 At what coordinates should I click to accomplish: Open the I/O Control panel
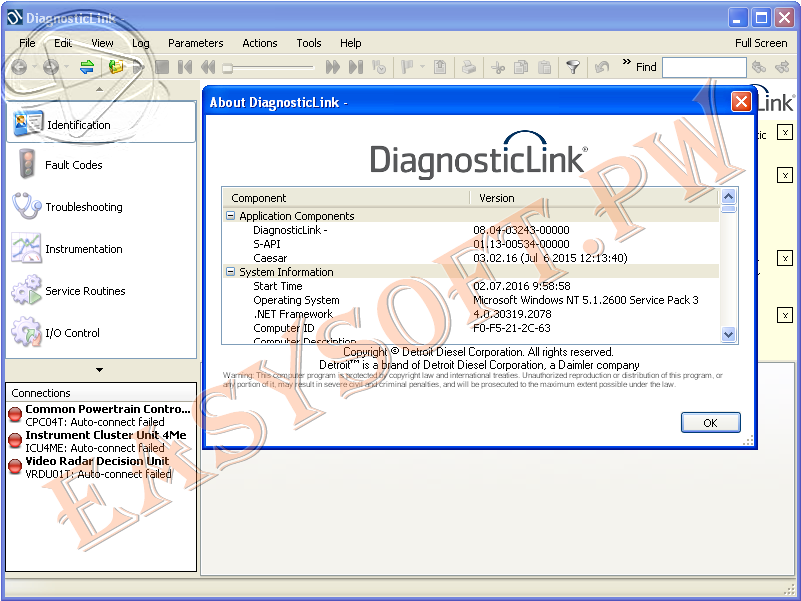tap(101, 332)
